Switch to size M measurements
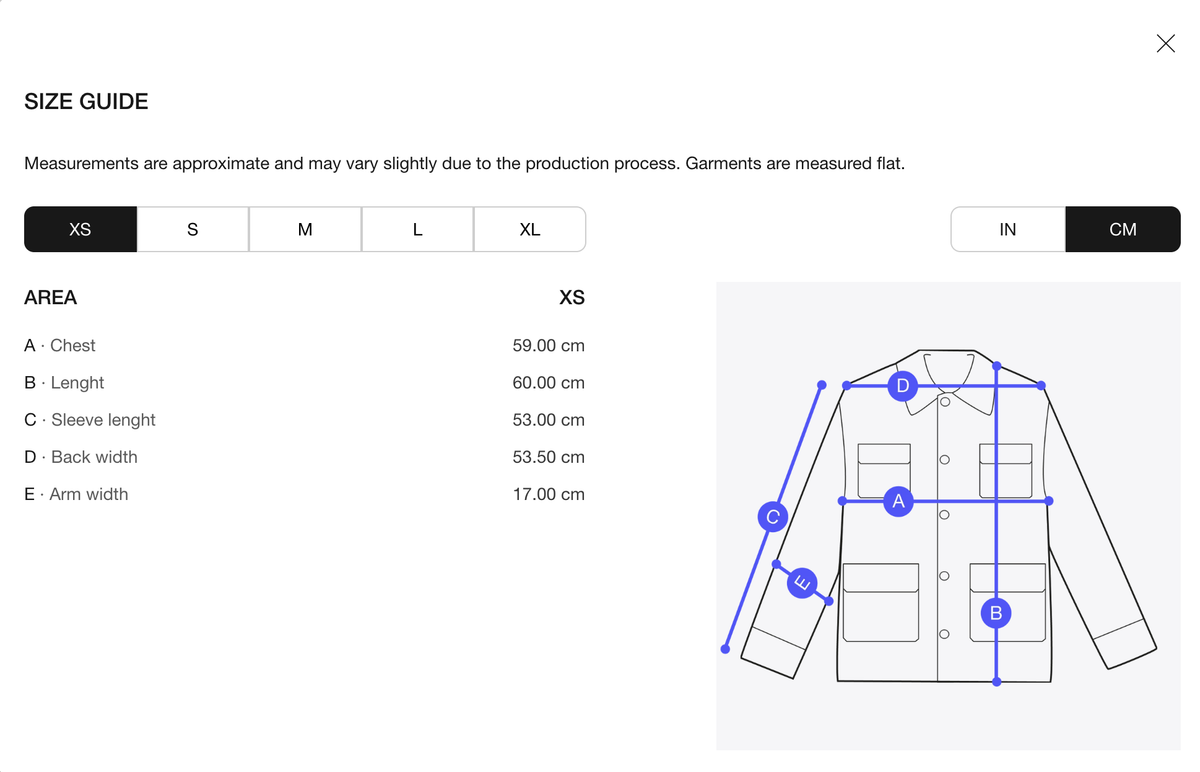 (305, 229)
